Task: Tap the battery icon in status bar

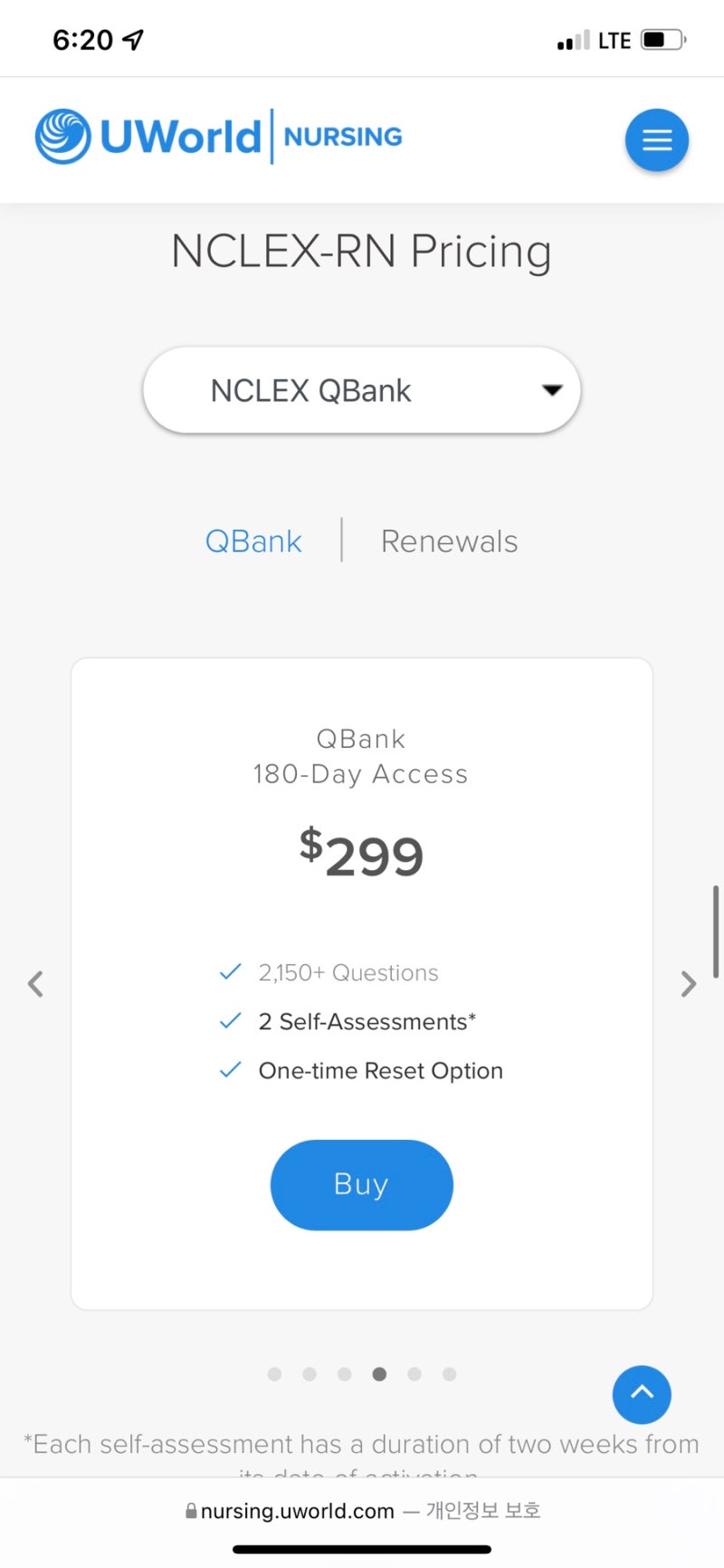Action: (x=664, y=40)
